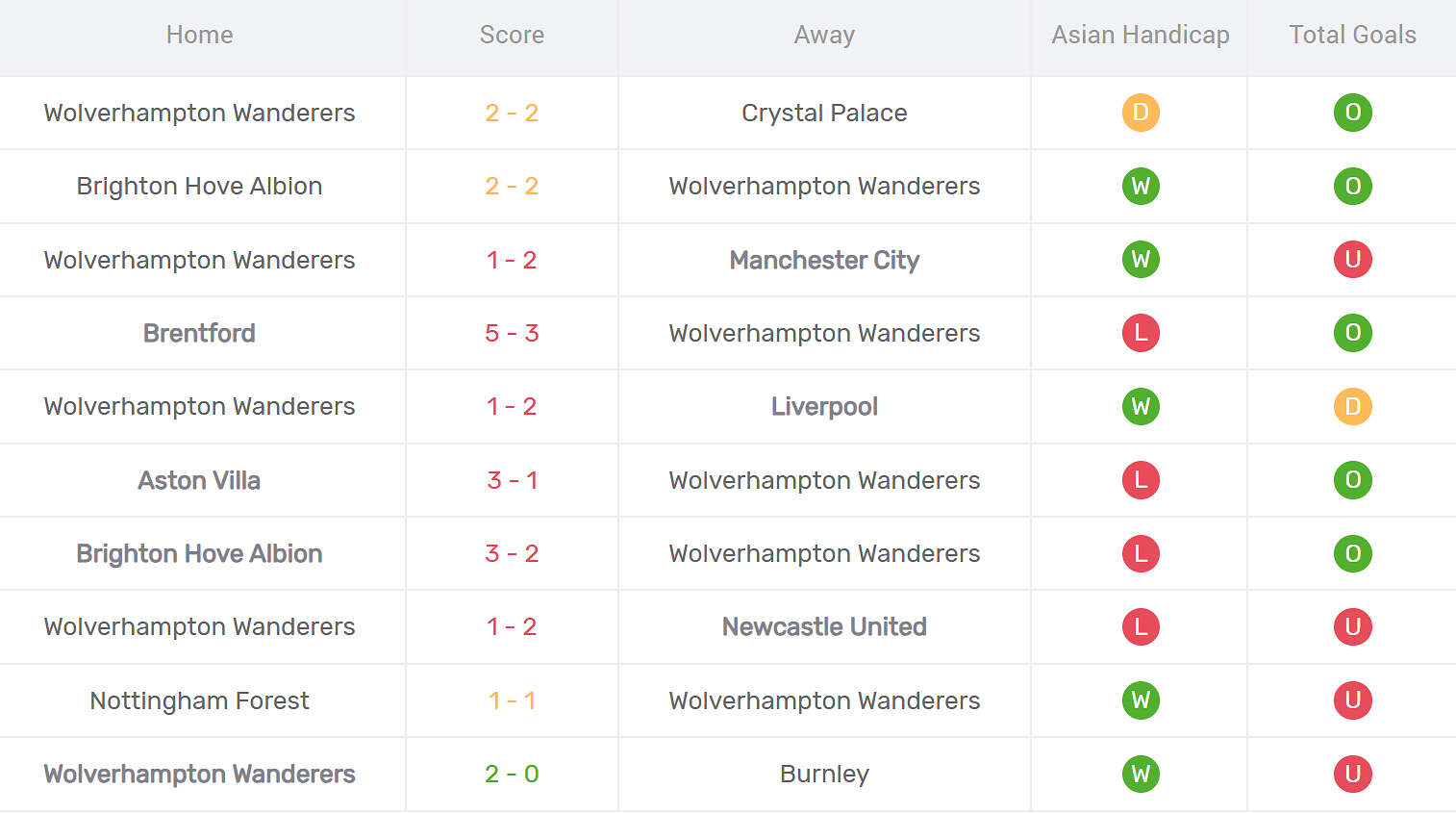Viewport: 1456px width, 814px height.
Task: Select the Asian Handicap column header
Action: coord(1141,35)
